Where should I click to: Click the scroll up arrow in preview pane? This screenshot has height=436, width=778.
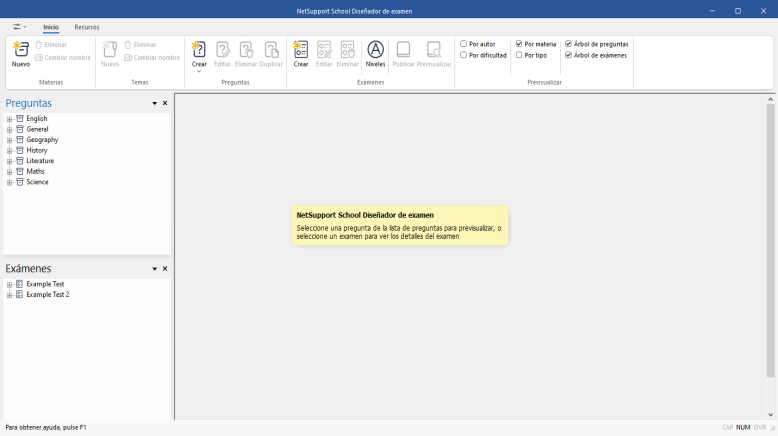click(x=770, y=100)
